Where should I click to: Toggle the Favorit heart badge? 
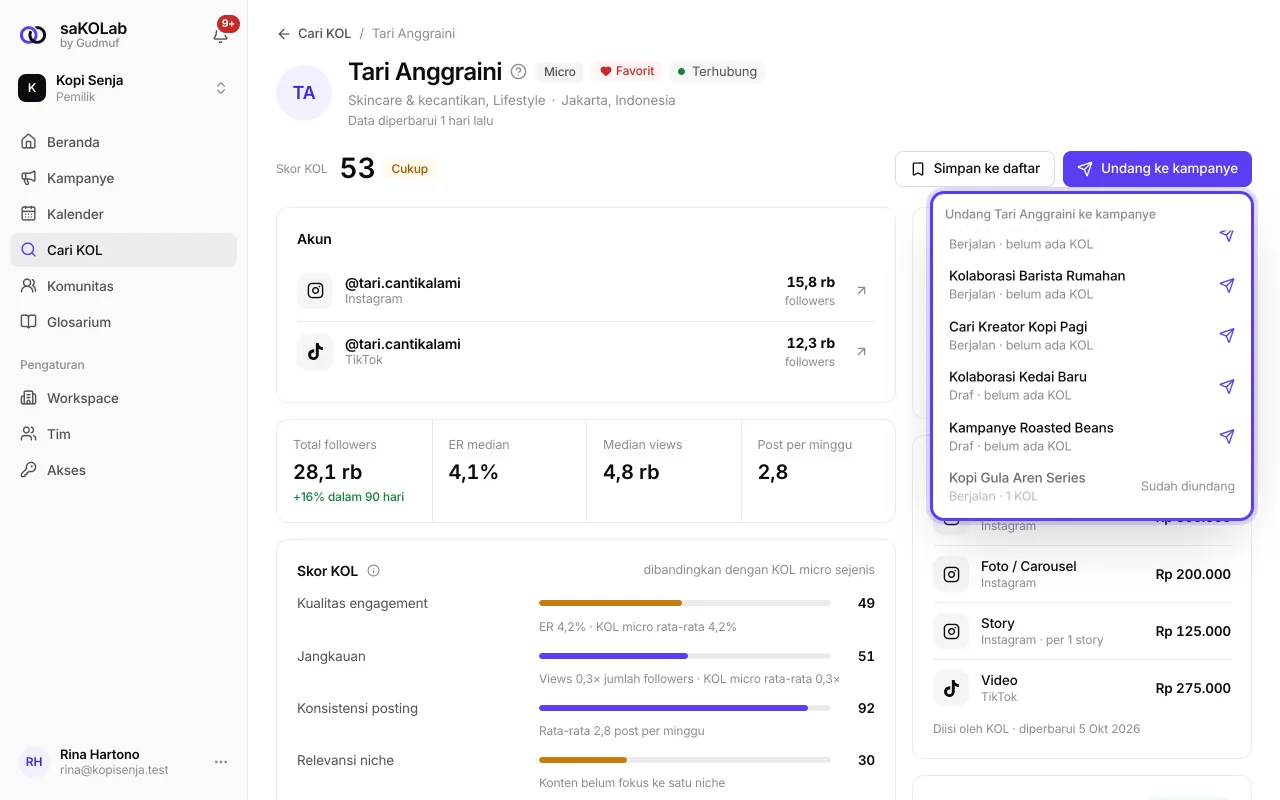pyautogui.click(x=627, y=72)
